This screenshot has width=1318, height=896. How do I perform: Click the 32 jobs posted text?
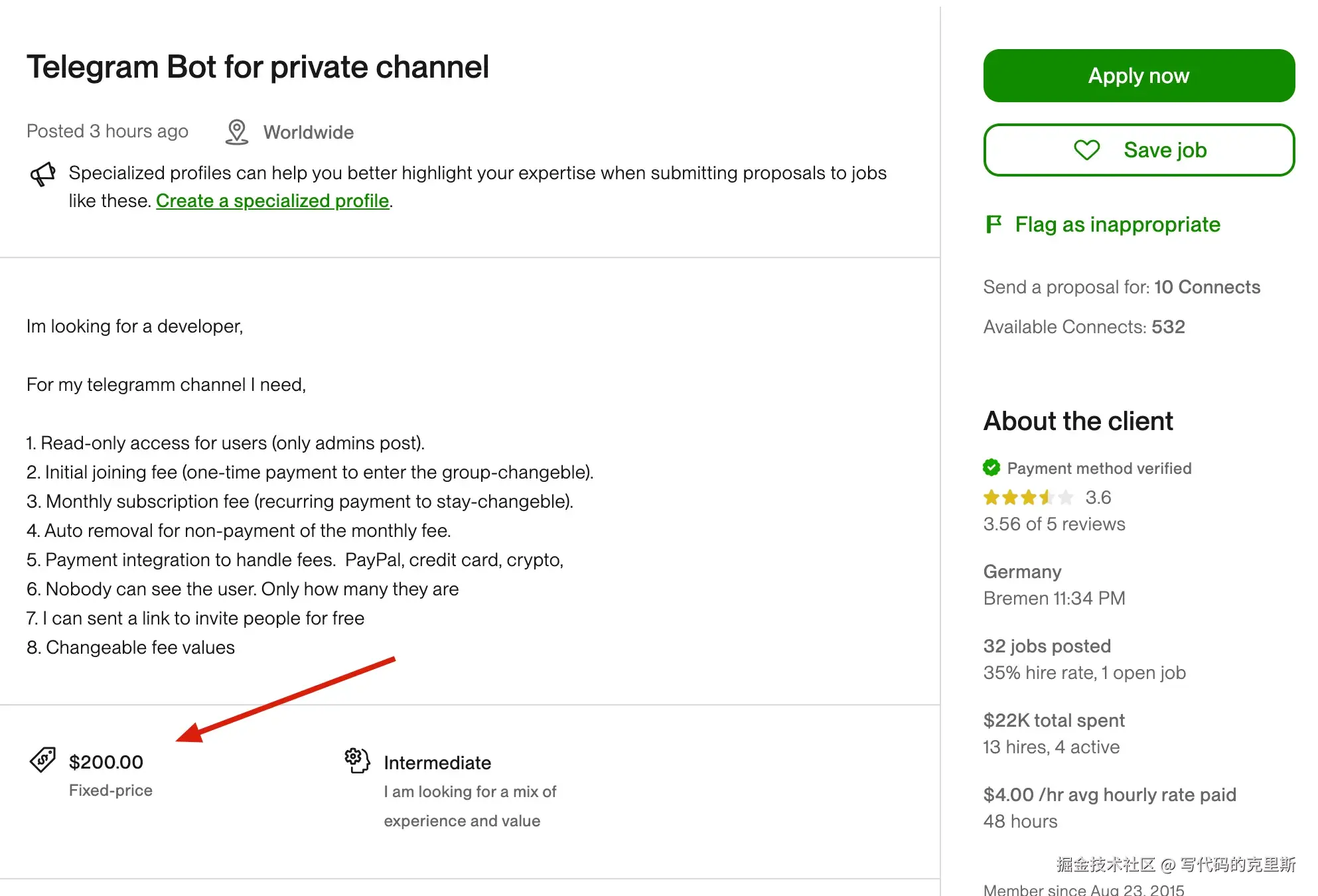point(1047,646)
